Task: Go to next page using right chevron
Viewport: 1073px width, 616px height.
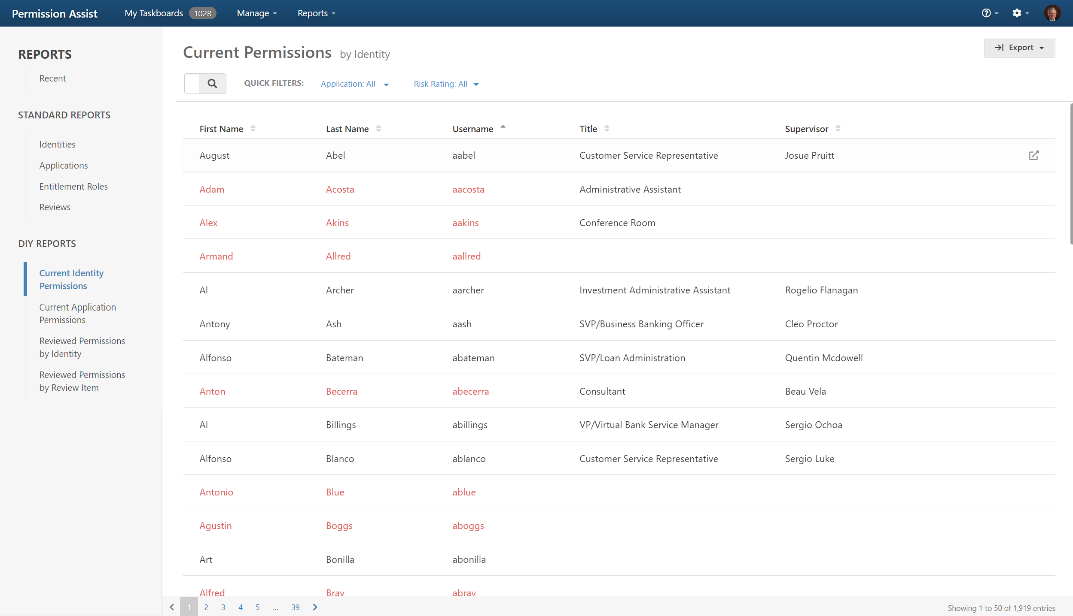Action: tap(315, 607)
